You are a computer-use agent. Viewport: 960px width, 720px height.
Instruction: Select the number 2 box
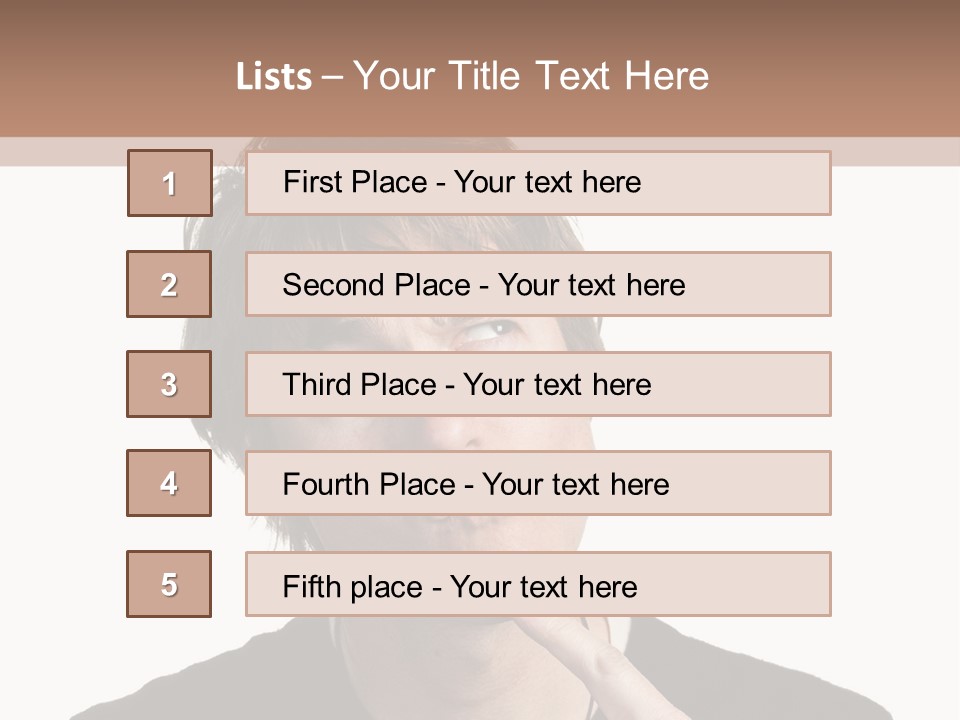pos(169,284)
